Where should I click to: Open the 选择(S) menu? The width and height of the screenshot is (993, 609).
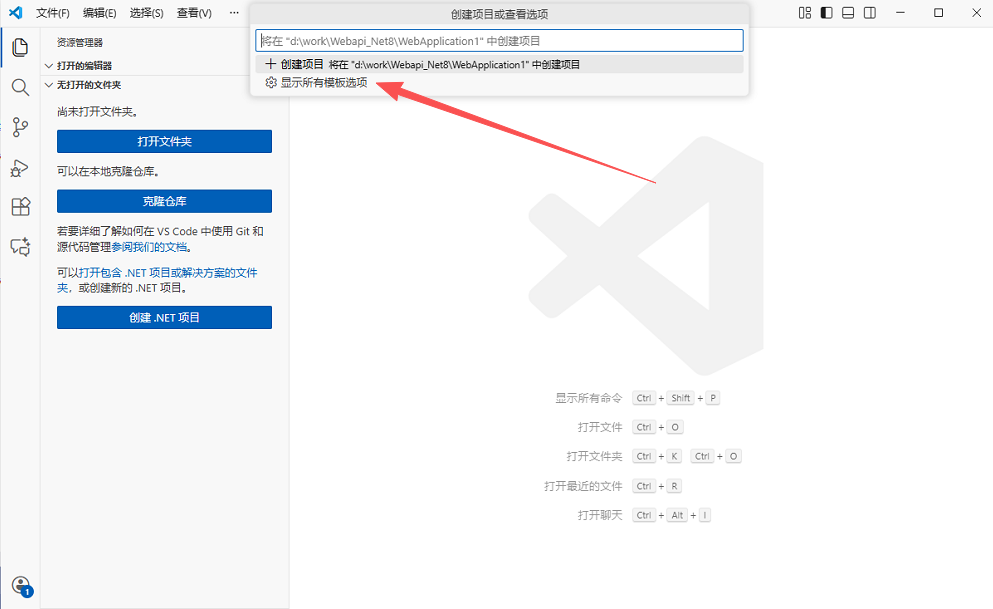pyautogui.click(x=146, y=13)
